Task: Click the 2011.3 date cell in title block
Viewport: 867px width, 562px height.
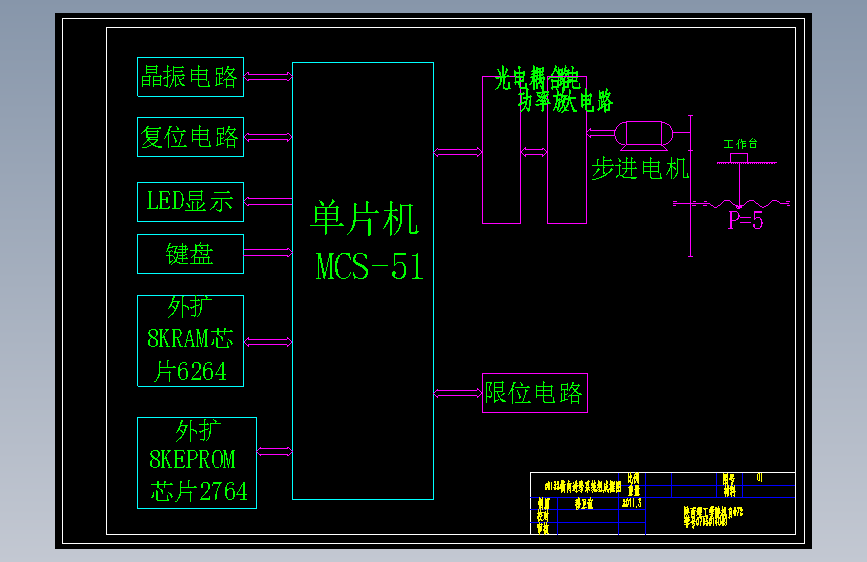Action: click(631, 503)
